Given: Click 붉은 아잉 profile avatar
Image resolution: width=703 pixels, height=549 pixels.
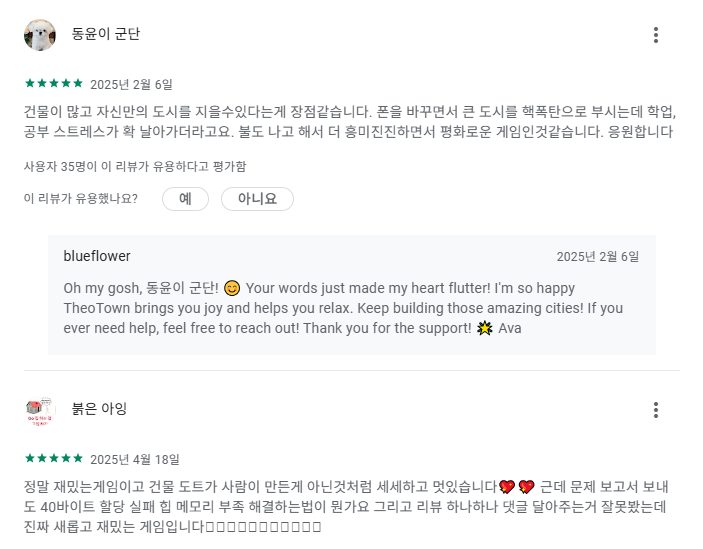Looking at the screenshot, I should (40, 410).
